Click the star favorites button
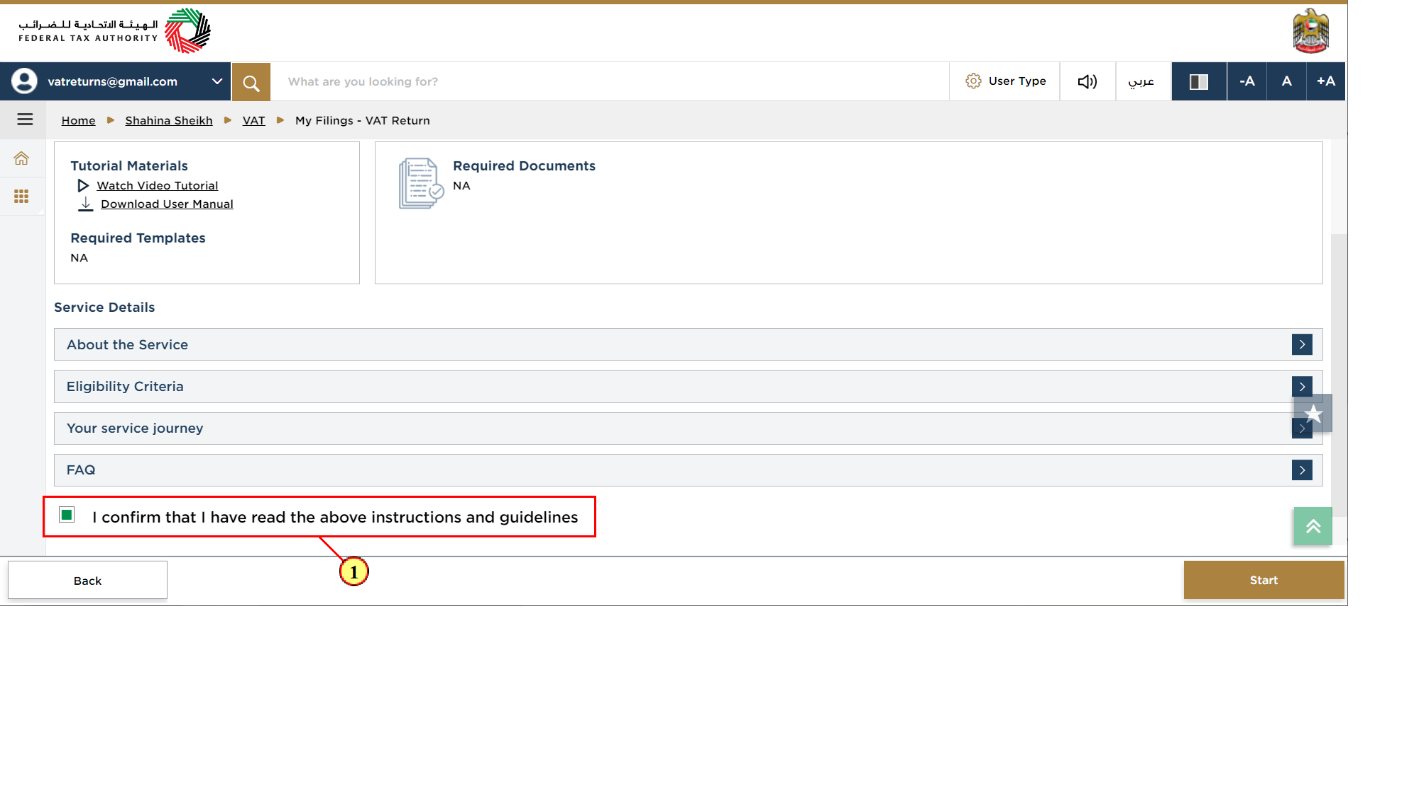This screenshot has width=1414, height=801. click(1313, 413)
